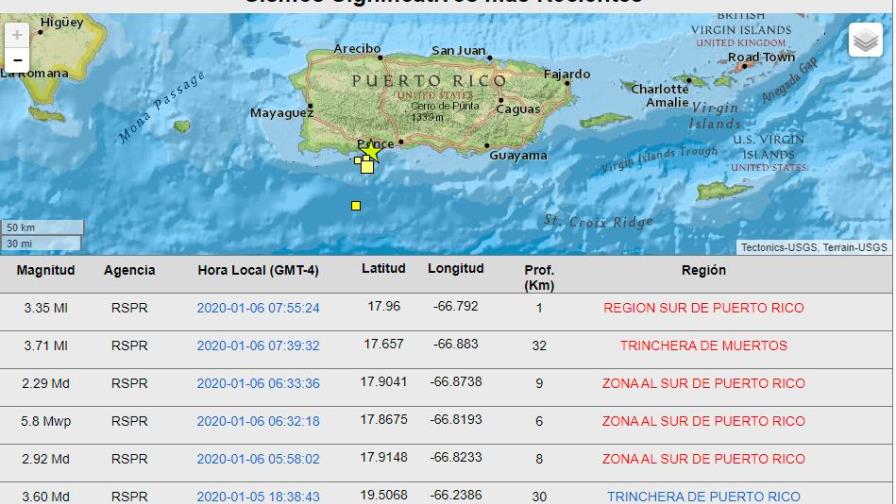Select the REGION SUR DE PUERTO RICO cell
The image size is (896, 504).
[x=703, y=308]
